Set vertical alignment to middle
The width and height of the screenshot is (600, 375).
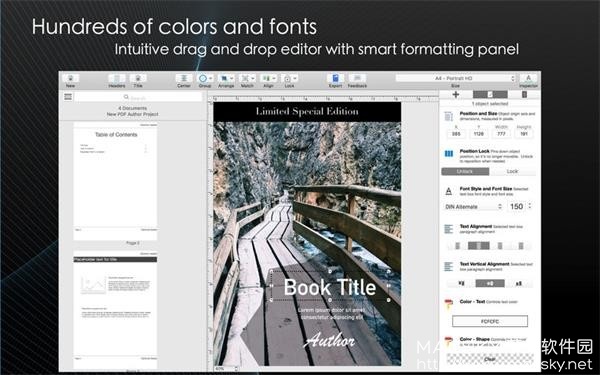490,284
